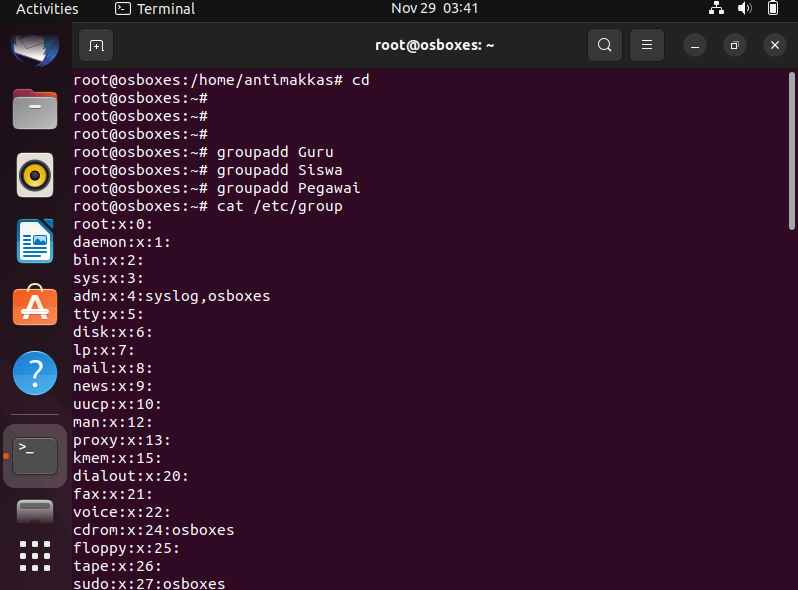Open LibreOffice Writer from the dock
Viewport: 798px width, 590px height.
[x=35, y=241]
